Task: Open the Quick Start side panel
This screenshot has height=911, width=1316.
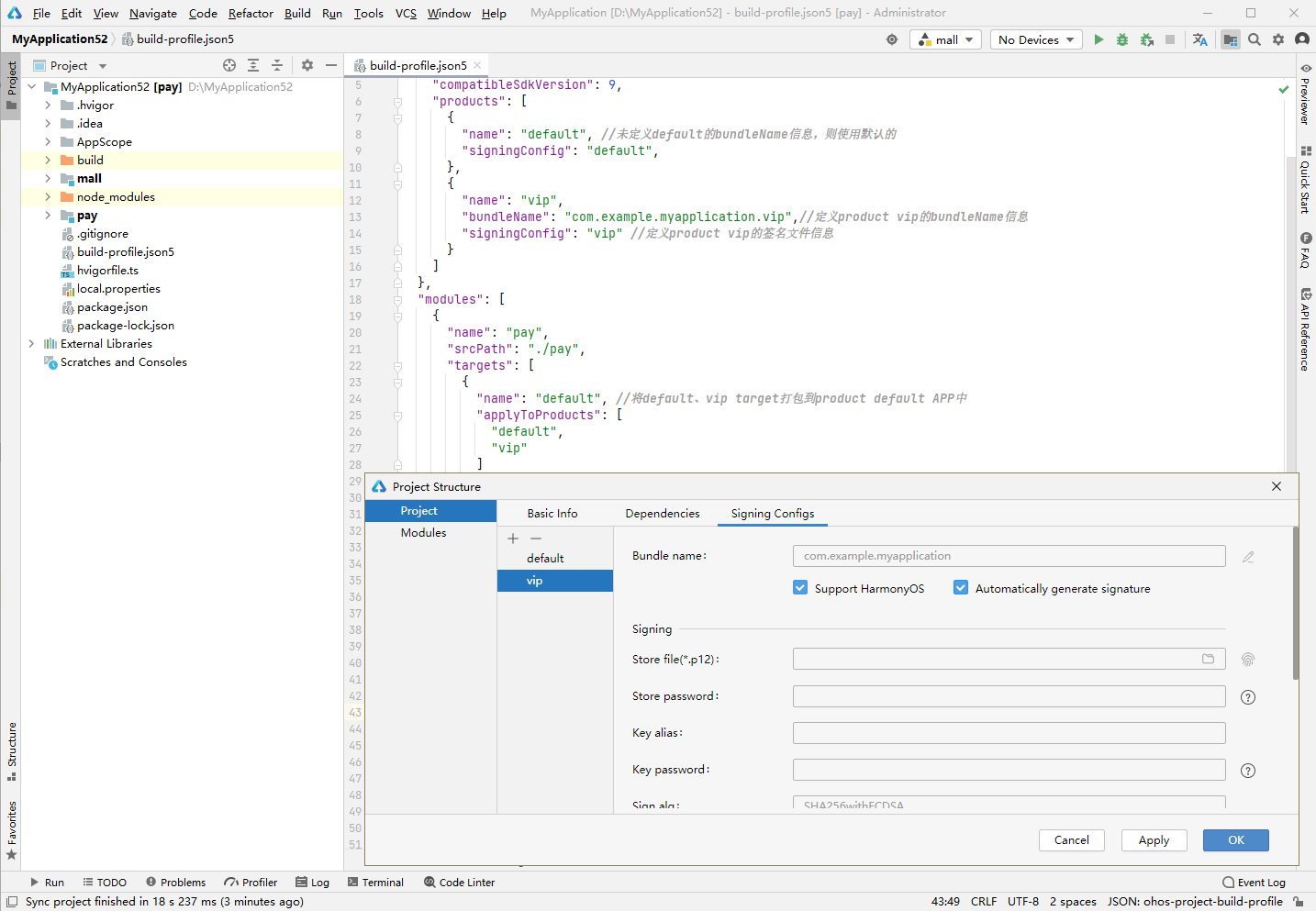Action: (x=1305, y=179)
